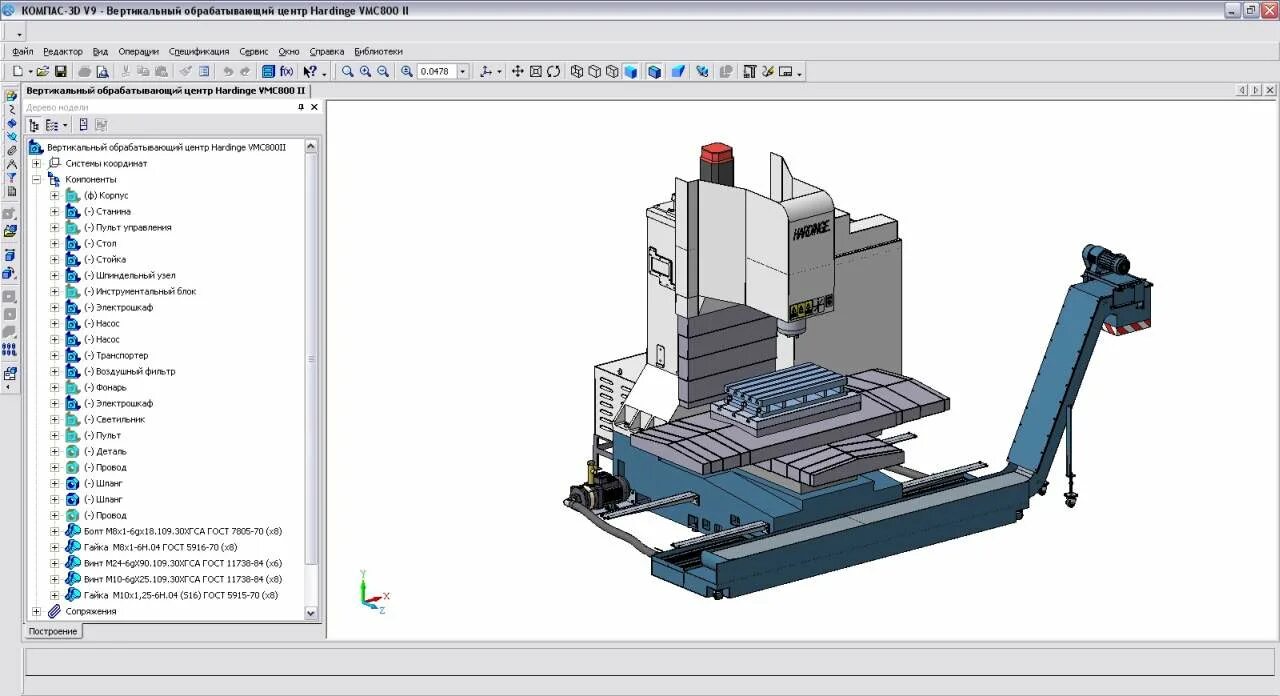Expand the Сопряжения tree node

[37, 611]
